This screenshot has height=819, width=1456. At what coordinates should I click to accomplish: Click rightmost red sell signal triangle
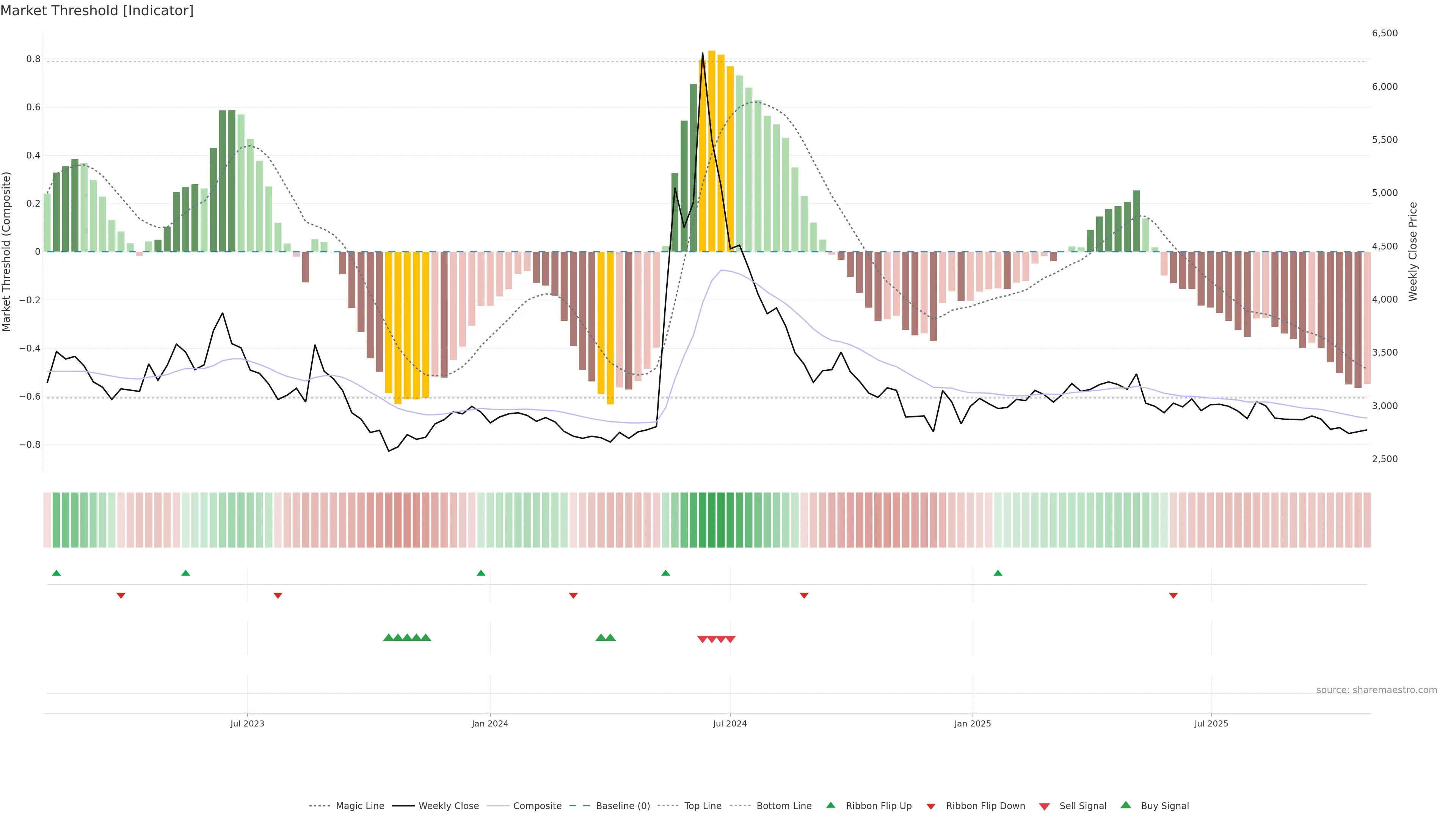(x=730, y=639)
